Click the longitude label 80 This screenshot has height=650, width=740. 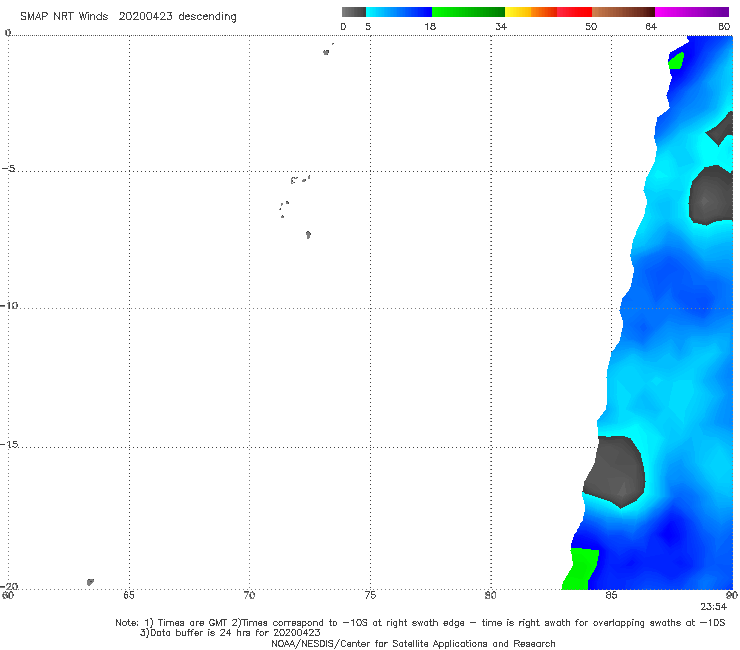pyautogui.click(x=490, y=595)
